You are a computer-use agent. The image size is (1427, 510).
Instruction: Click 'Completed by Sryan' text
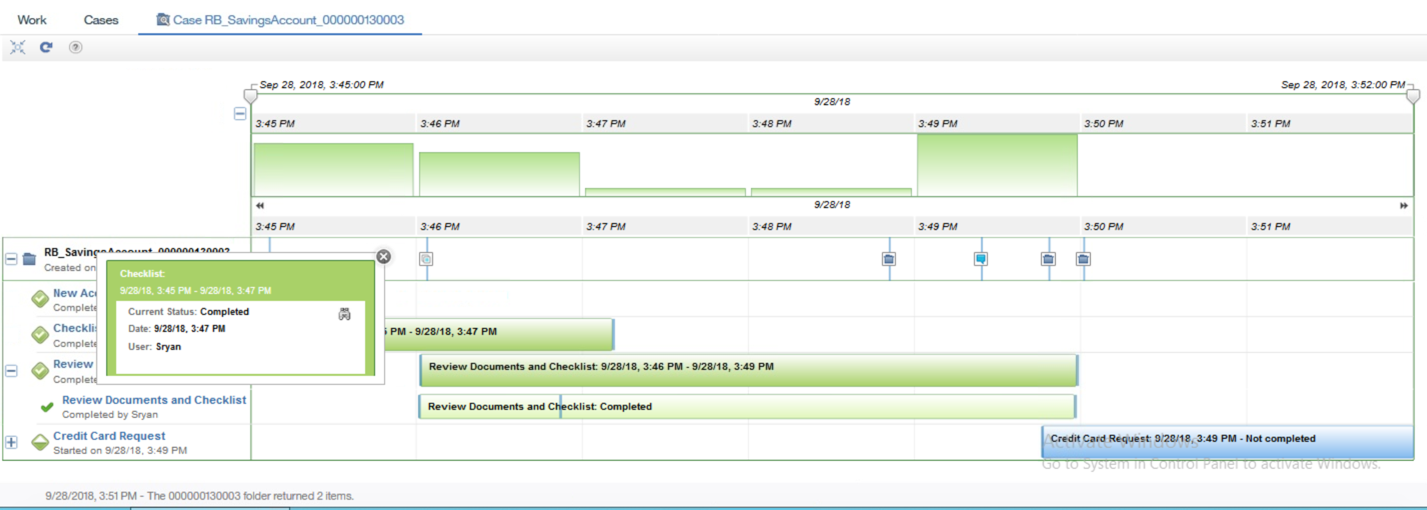pos(110,414)
